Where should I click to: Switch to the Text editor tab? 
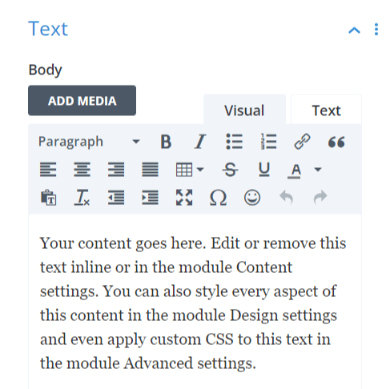(326, 110)
